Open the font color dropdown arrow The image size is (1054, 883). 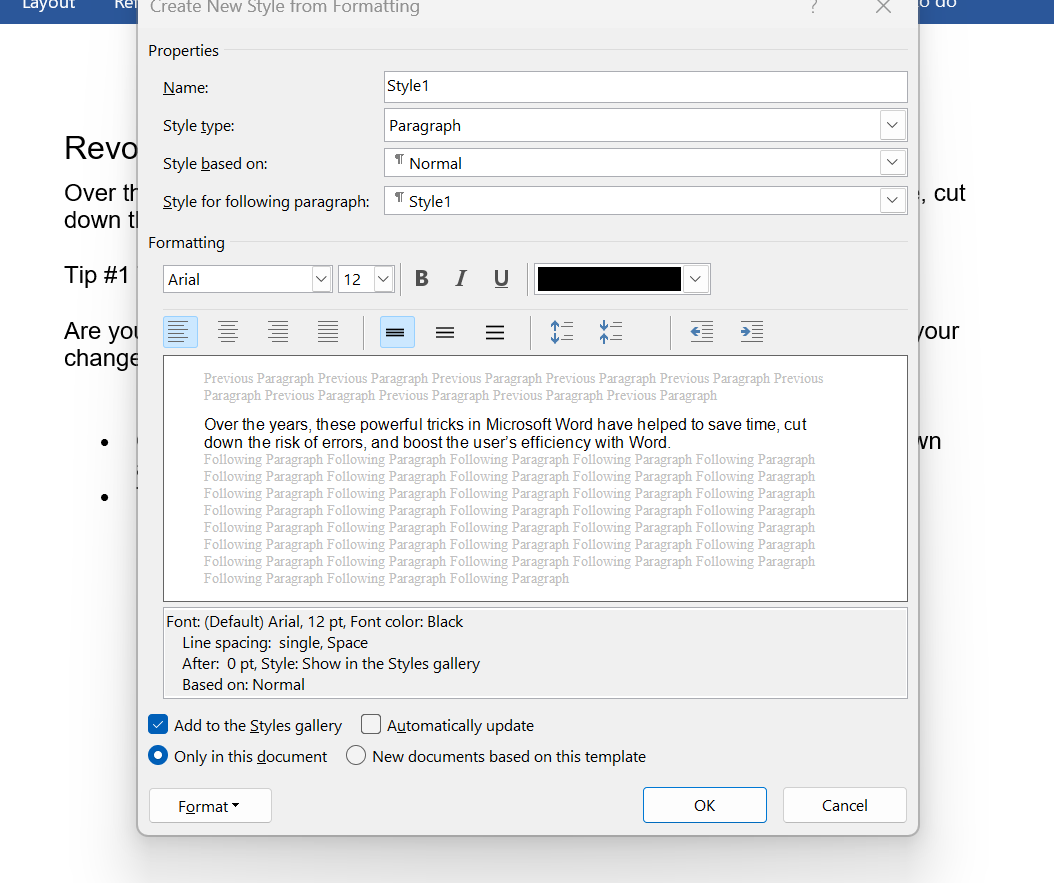(x=696, y=279)
